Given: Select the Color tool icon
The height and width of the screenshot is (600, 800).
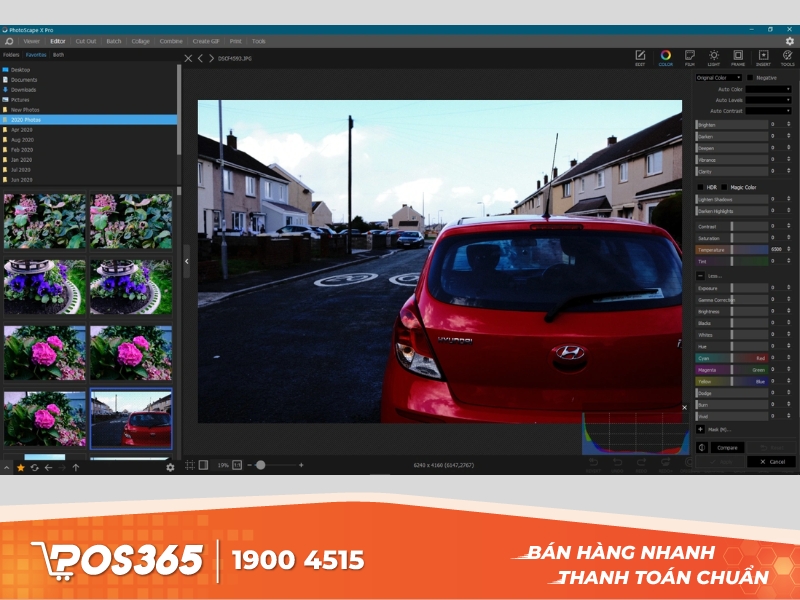Looking at the screenshot, I should click(x=665, y=57).
